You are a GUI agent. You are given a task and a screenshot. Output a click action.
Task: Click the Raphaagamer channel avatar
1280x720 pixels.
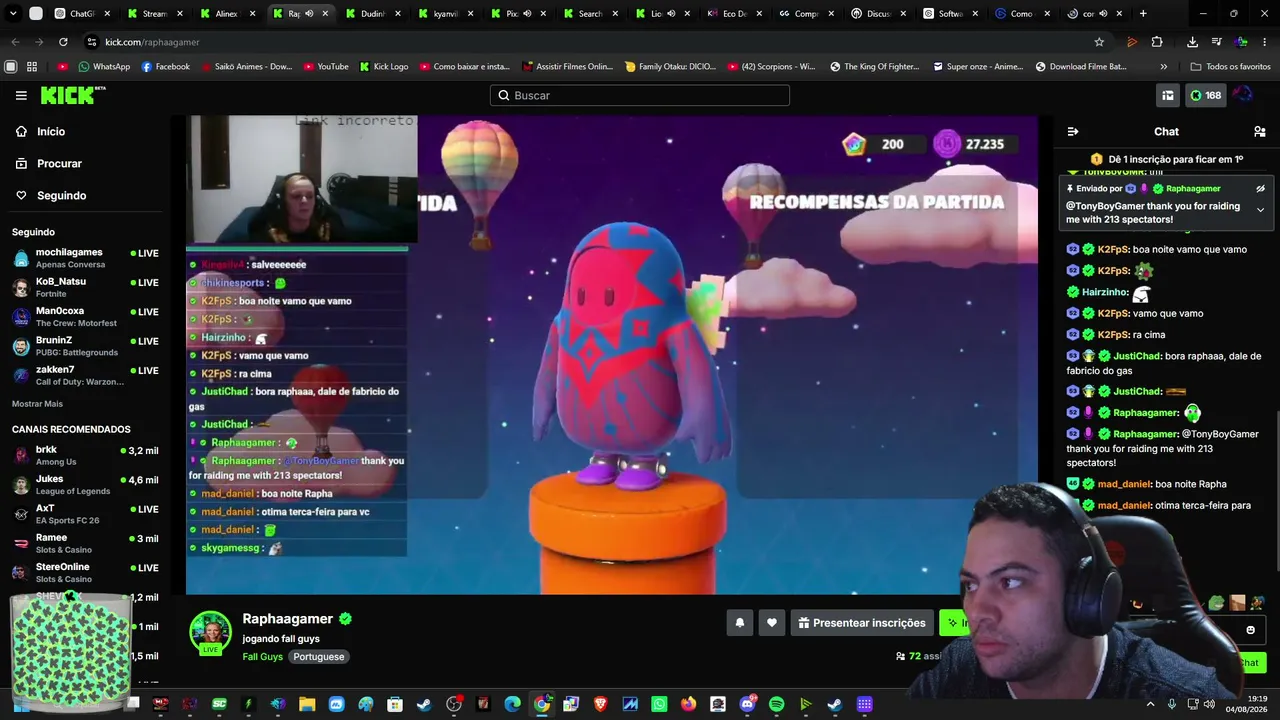(x=210, y=633)
